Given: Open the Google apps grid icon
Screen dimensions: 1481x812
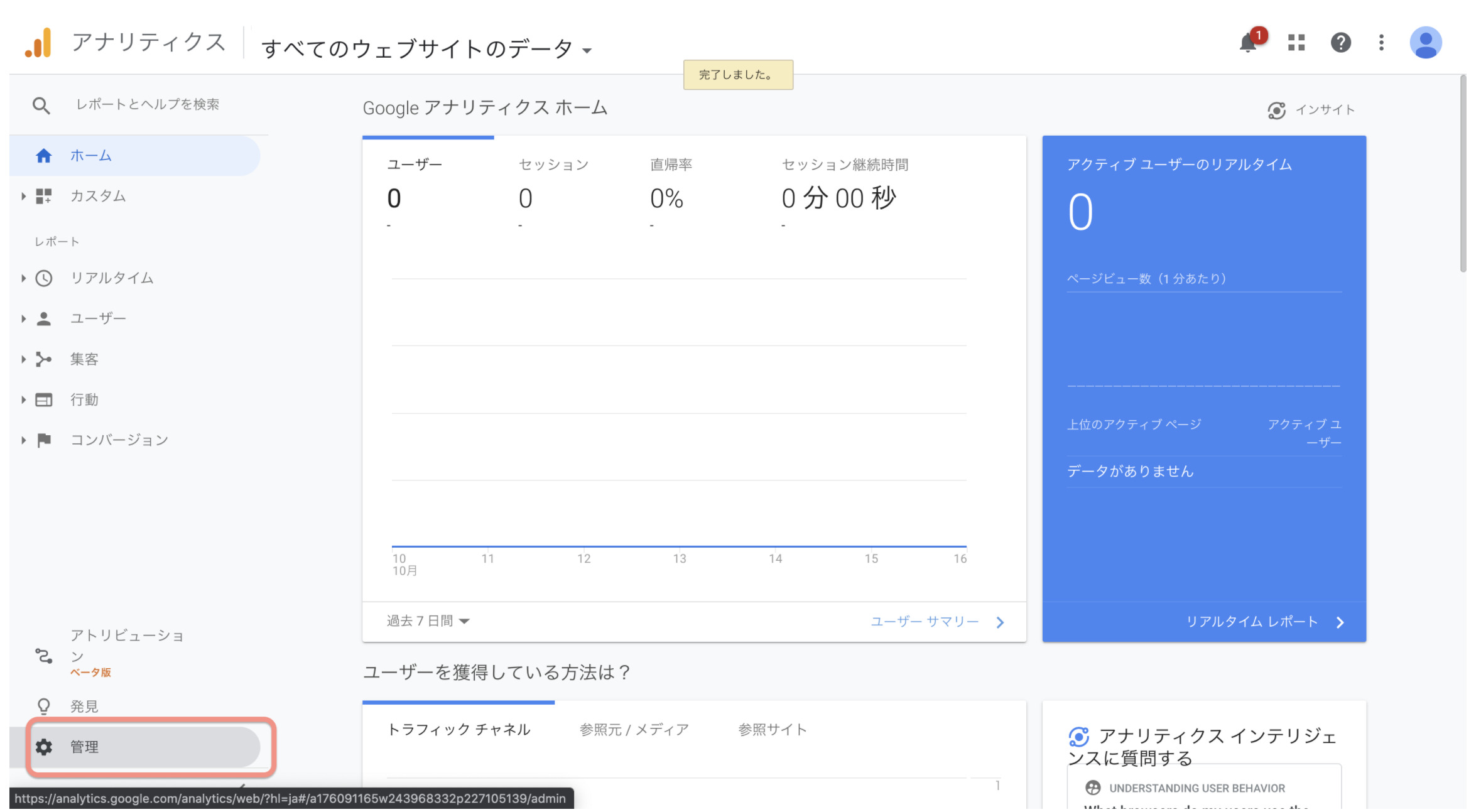Looking at the screenshot, I should click(1296, 41).
